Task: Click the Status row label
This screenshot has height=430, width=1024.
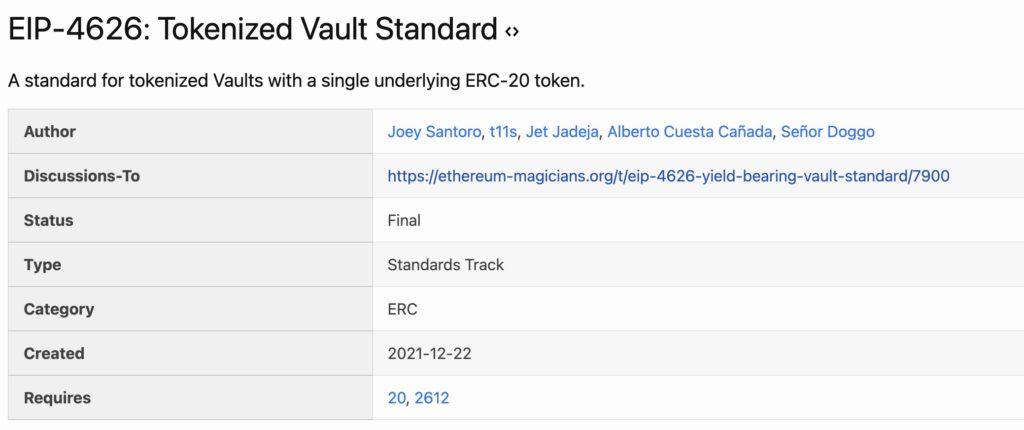Action: (x=49, y=220)
